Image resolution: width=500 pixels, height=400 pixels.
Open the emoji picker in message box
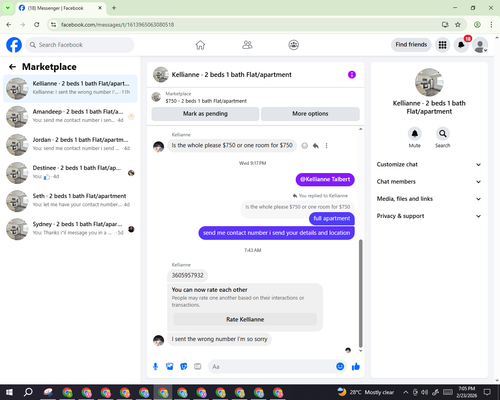click(x=340, y=367)
